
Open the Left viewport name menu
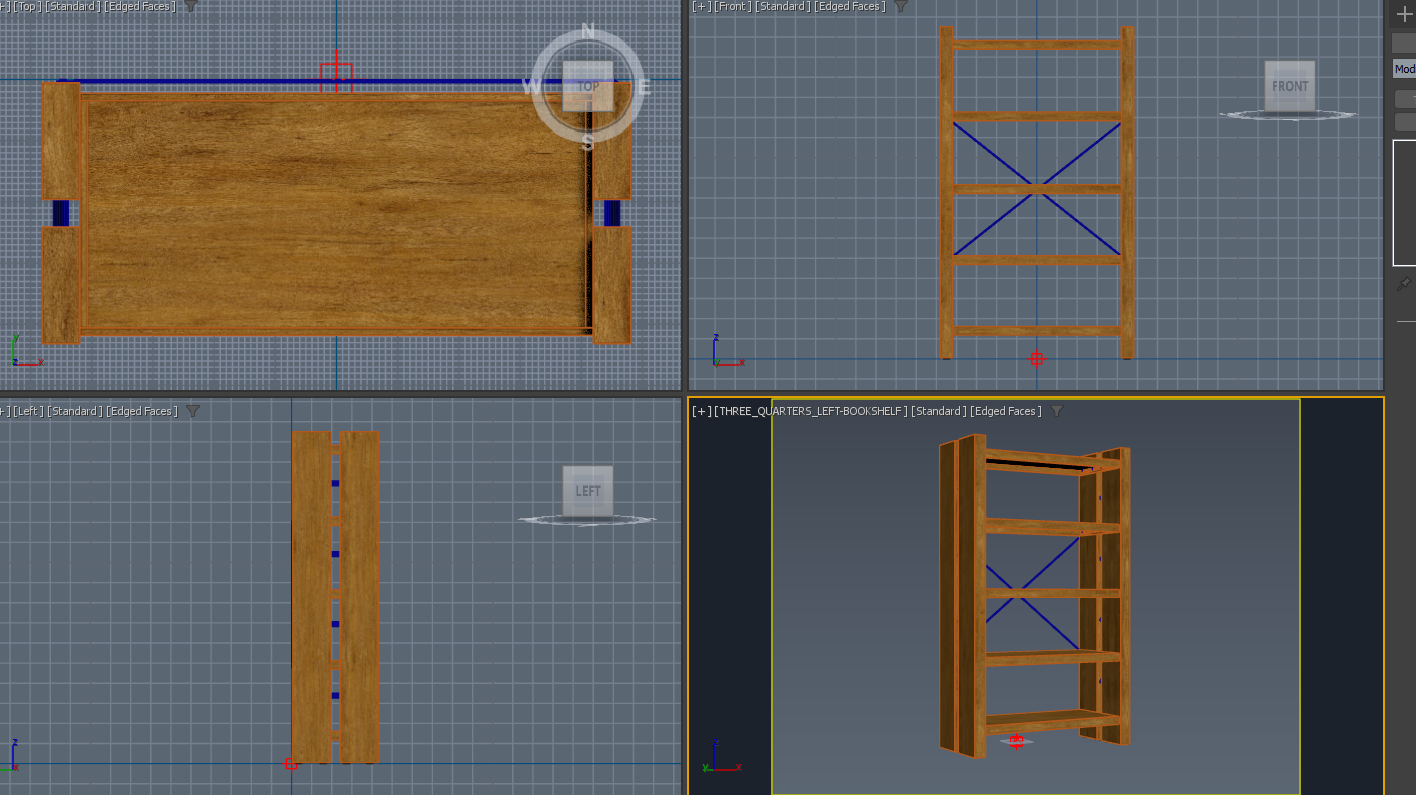[27, 411]
